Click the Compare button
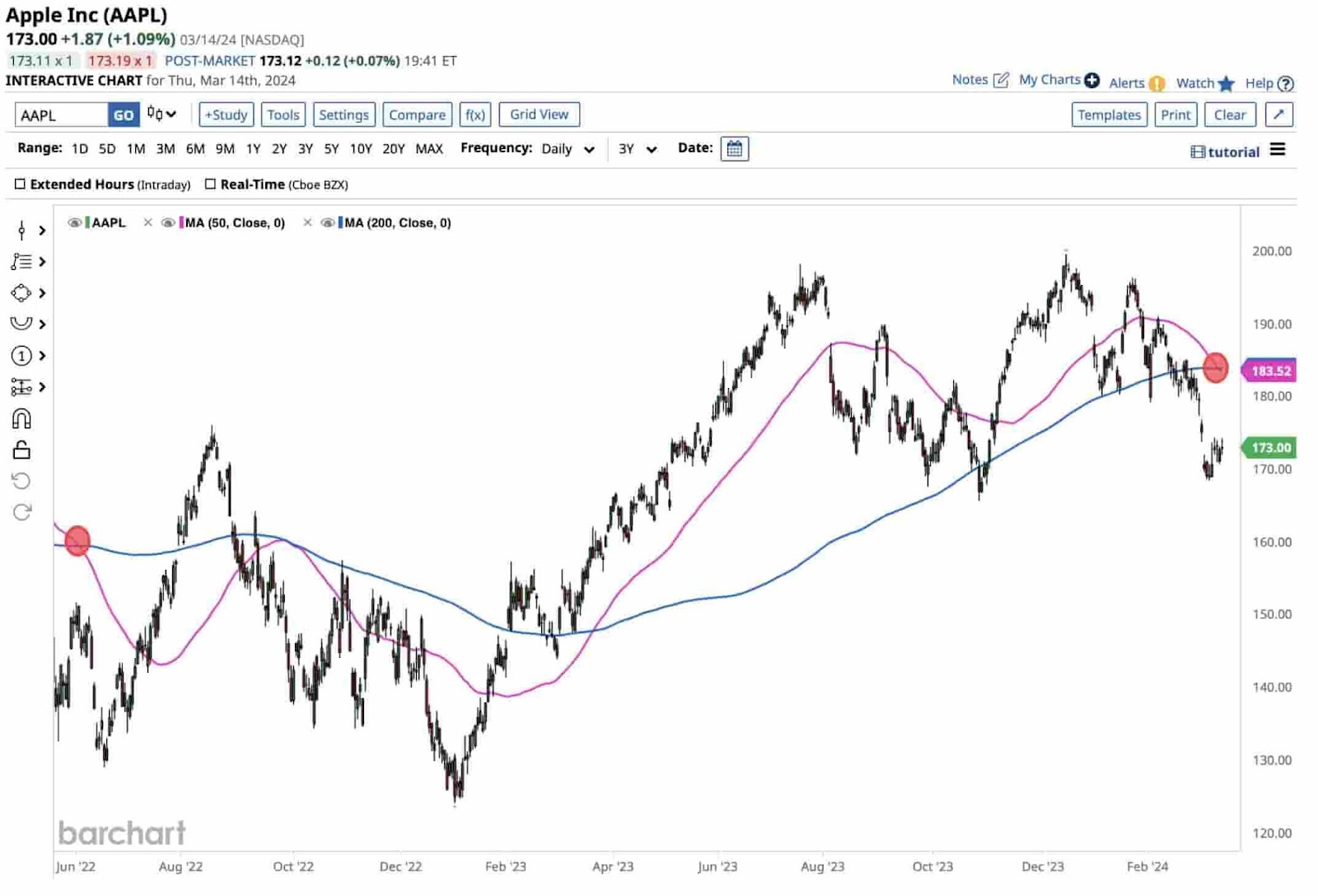Image resolution: width=1318 pixels, height=896 pixels. pyautogui.click(x=418, y=114)
